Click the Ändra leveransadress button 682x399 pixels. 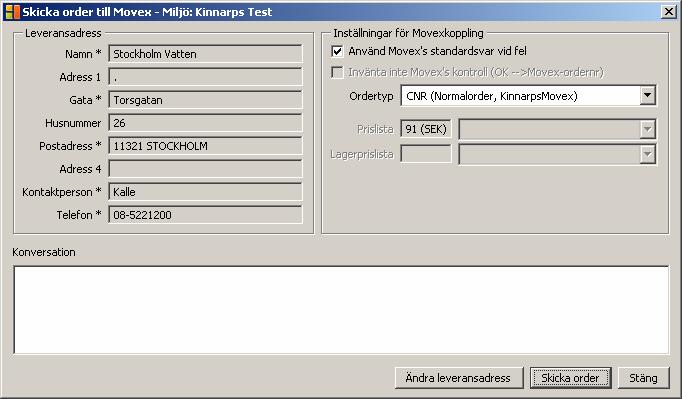point(459,378)
